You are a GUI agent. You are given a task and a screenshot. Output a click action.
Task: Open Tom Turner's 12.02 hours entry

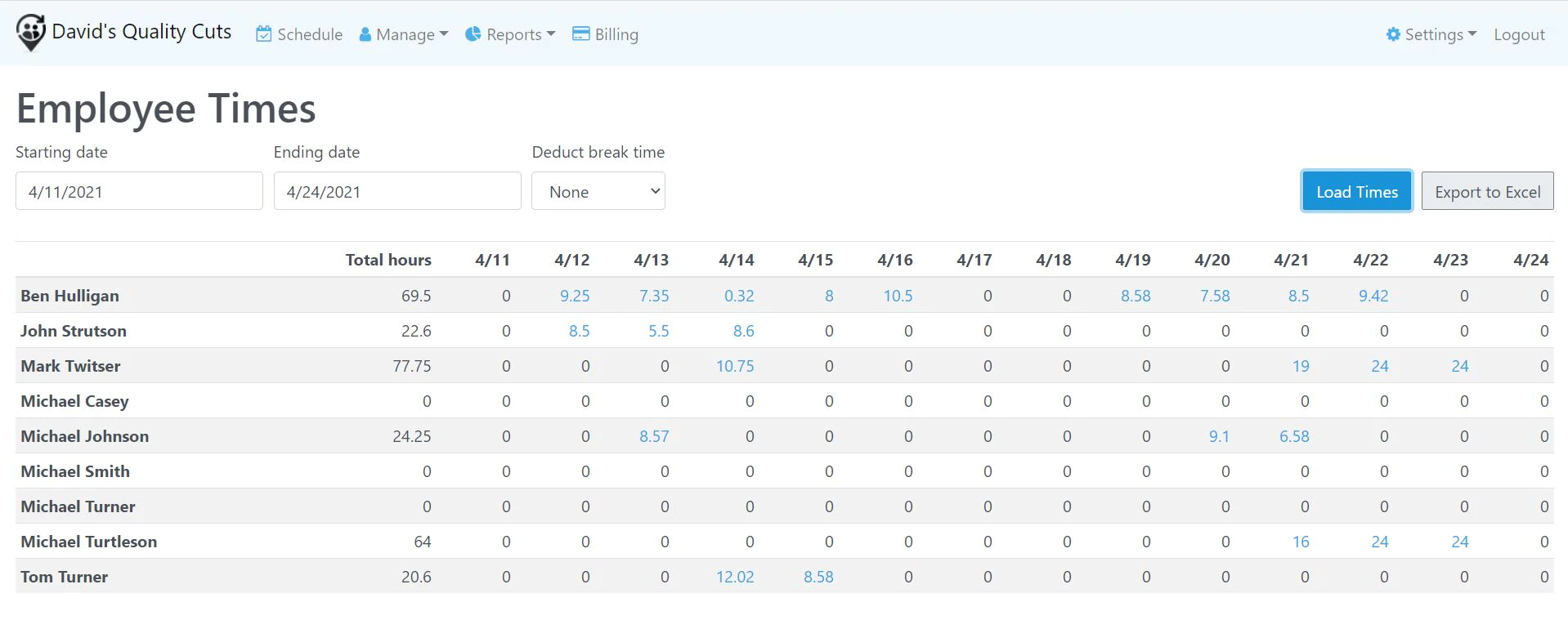(x=735, y=577)
